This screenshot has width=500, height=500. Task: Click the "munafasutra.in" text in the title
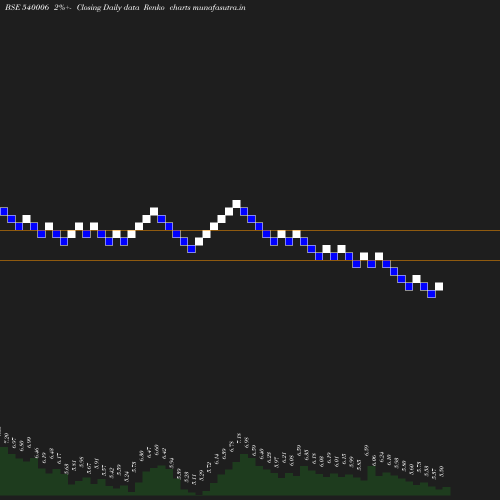tap(219, 7)
